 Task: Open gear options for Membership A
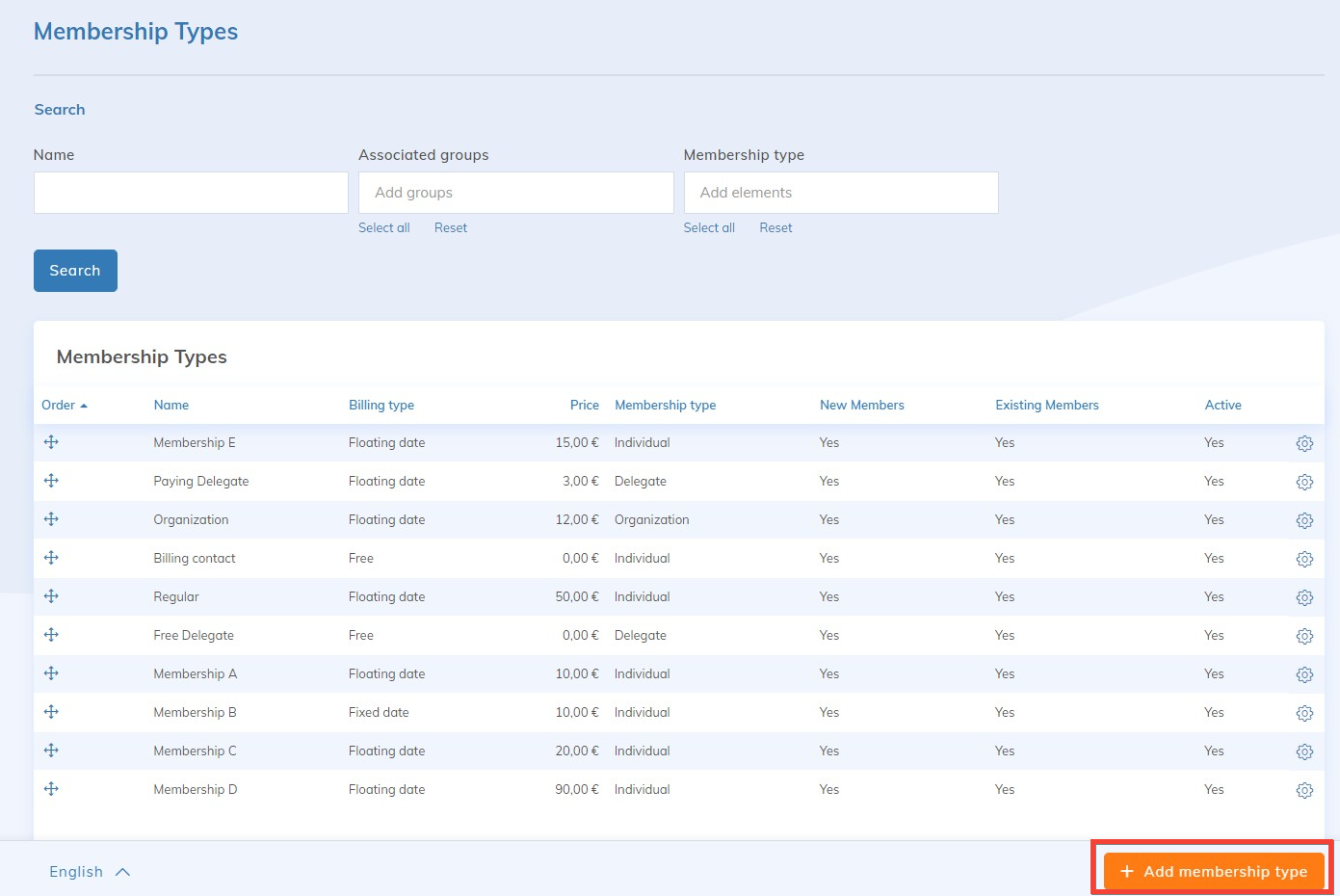1304,674
